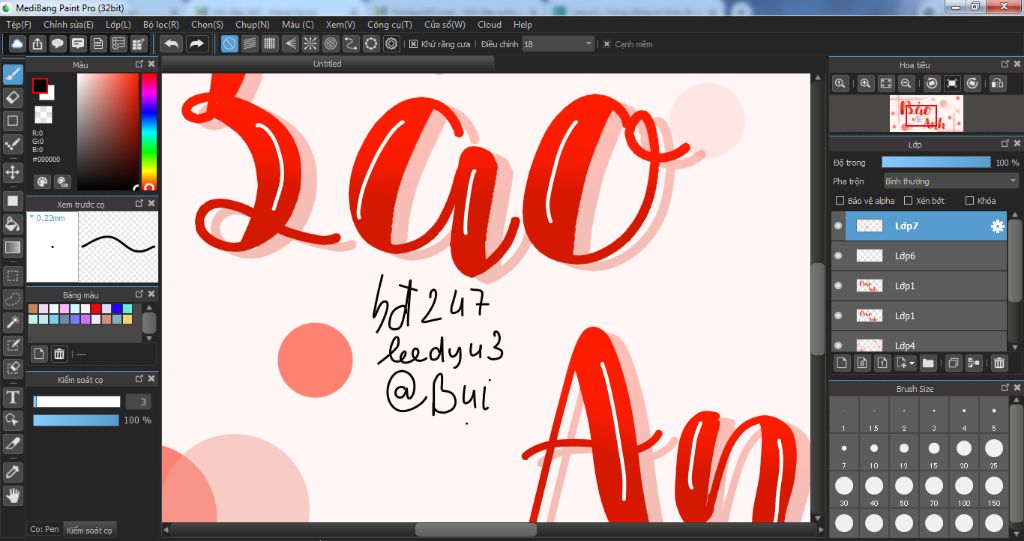This screenshot has width=1024, height=541.
Task: Zoom in on navigator panel
Action: pos(865,84)
